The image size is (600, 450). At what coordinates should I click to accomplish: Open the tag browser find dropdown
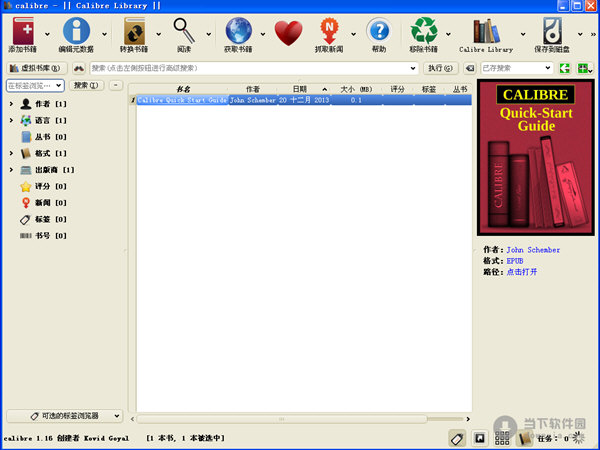click(59, 85)
